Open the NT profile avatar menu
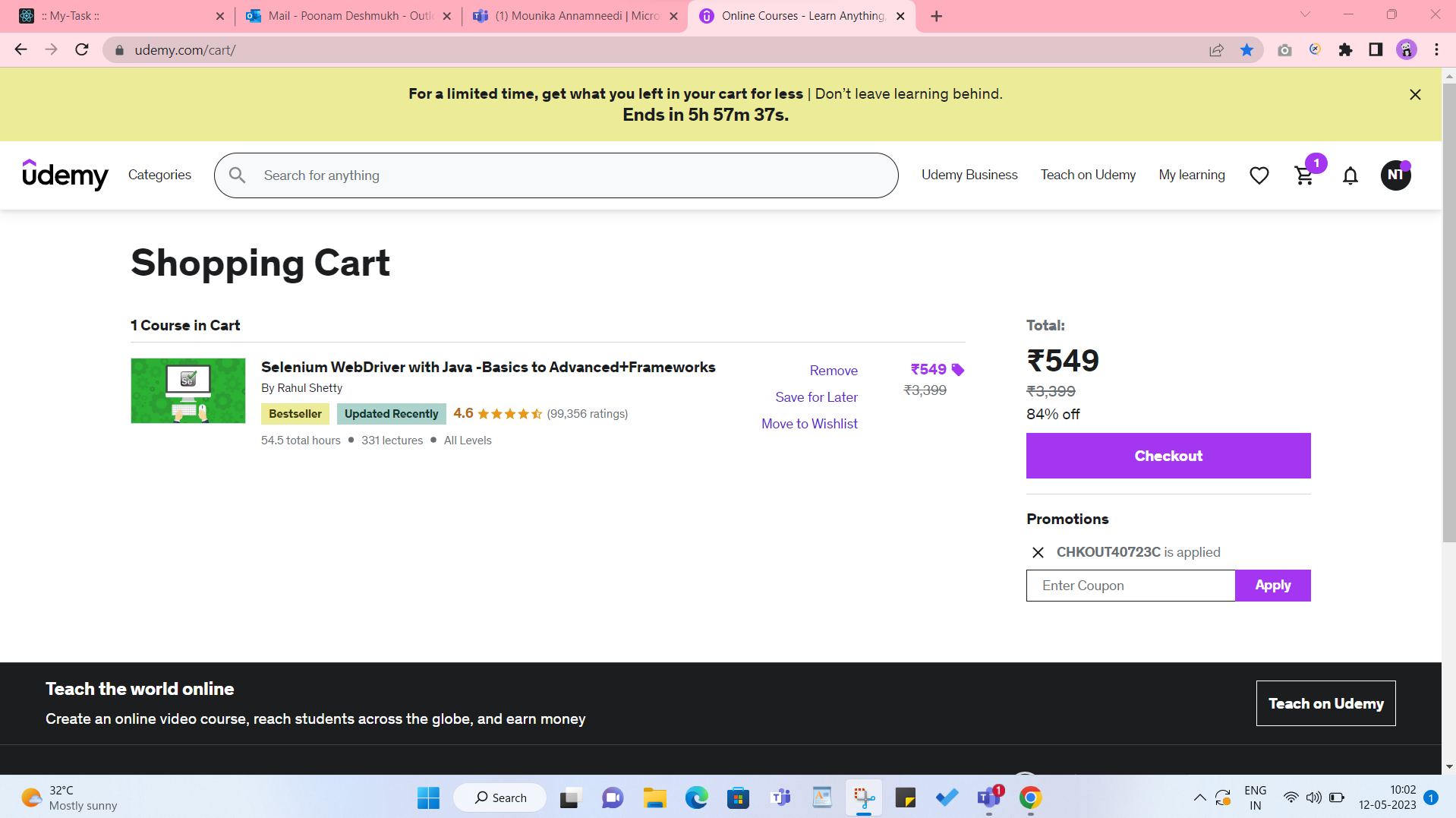The height and width of the screenshot is (818, 1456). coord(1395,175)
